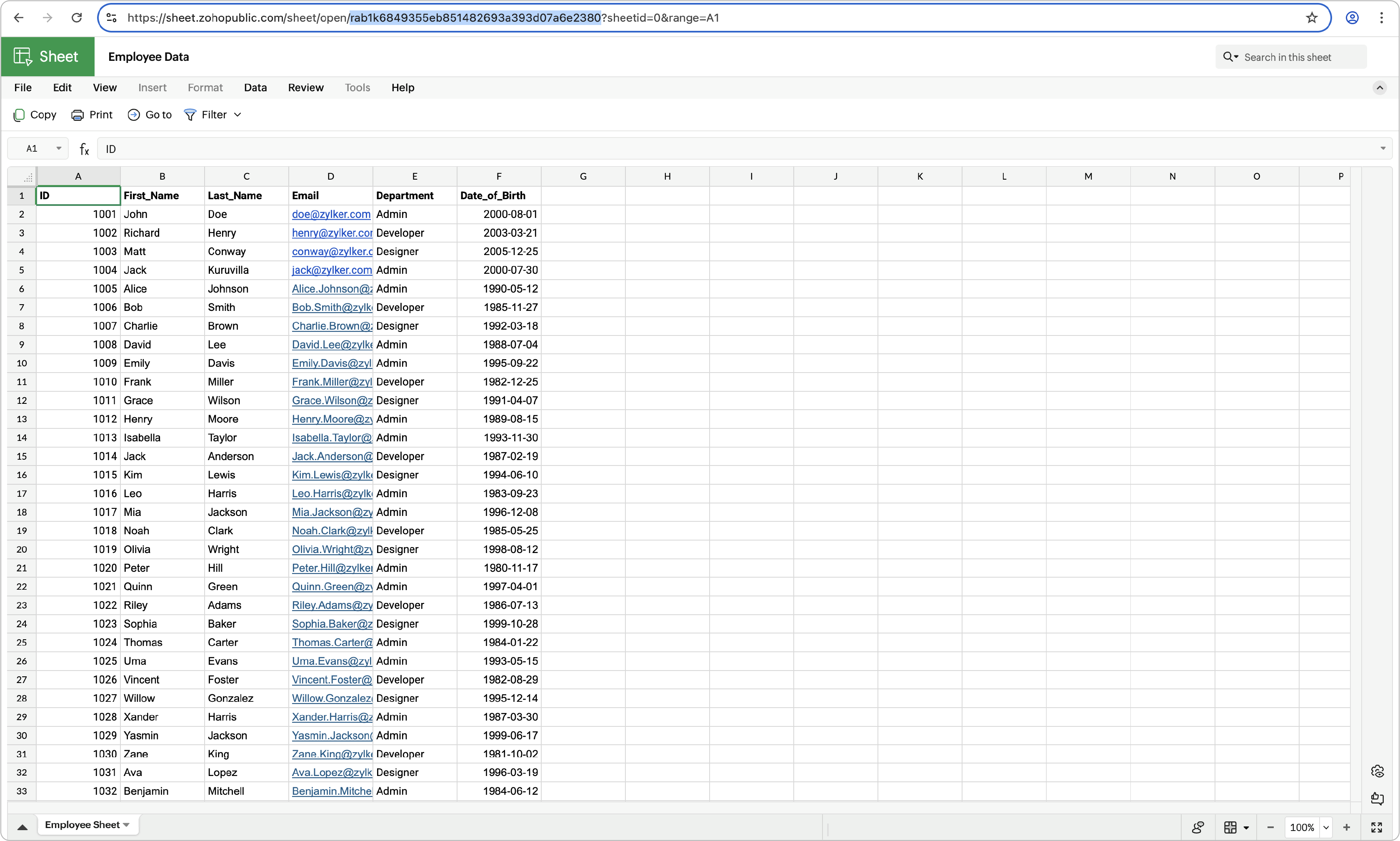Open the Data menu
The image size is (1400, 841).
click(255, 87)
